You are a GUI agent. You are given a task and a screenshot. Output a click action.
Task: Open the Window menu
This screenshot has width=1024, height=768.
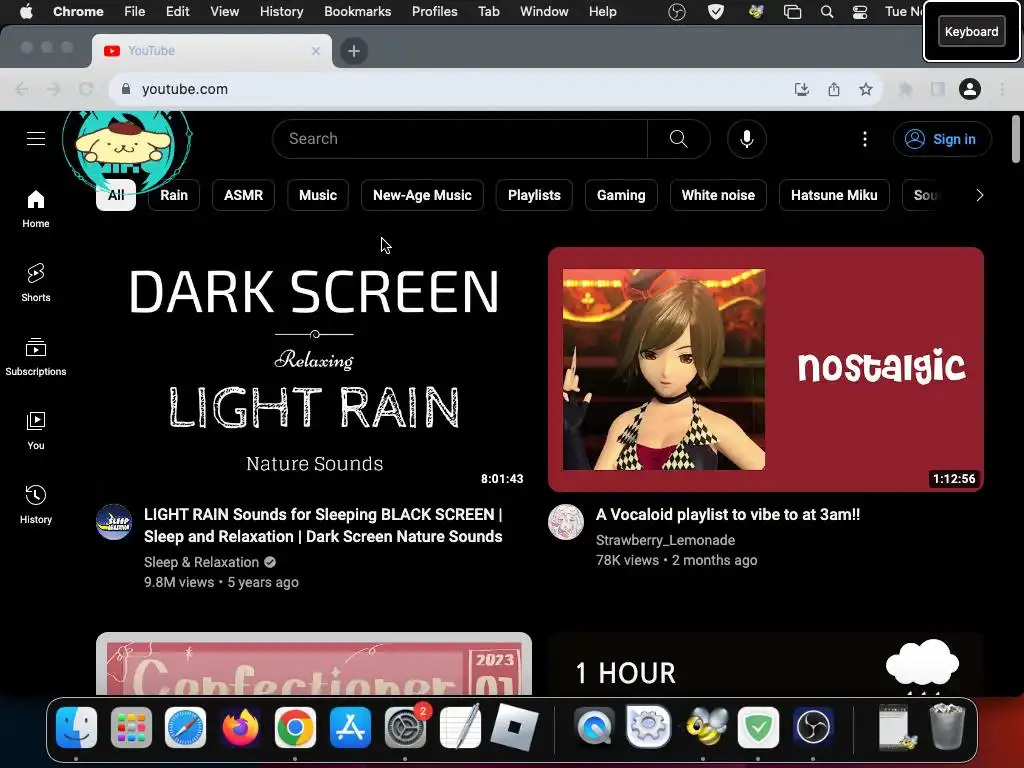(x=544, y=12)
